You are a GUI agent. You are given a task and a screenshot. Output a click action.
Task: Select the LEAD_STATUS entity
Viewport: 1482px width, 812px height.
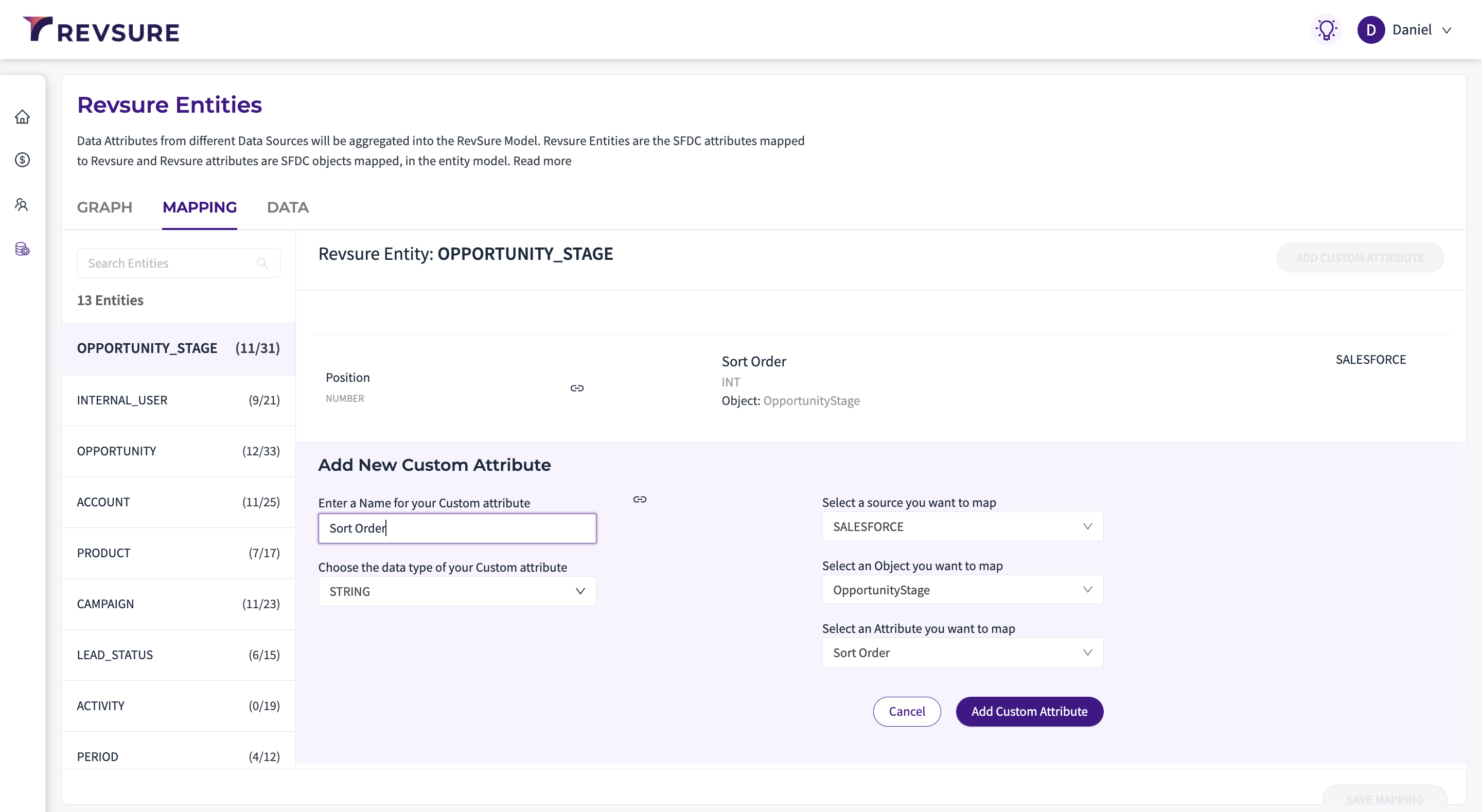click(179, 655)
